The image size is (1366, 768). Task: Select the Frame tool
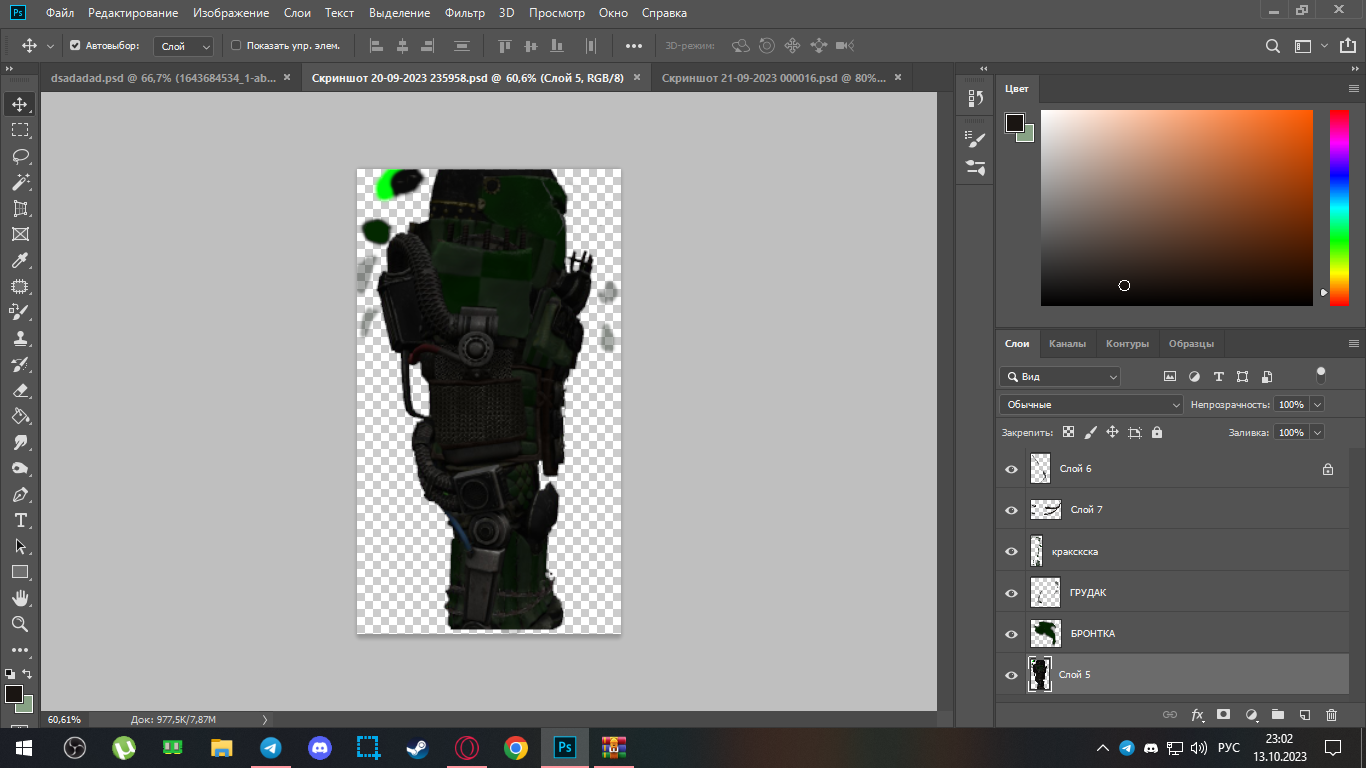20,234
